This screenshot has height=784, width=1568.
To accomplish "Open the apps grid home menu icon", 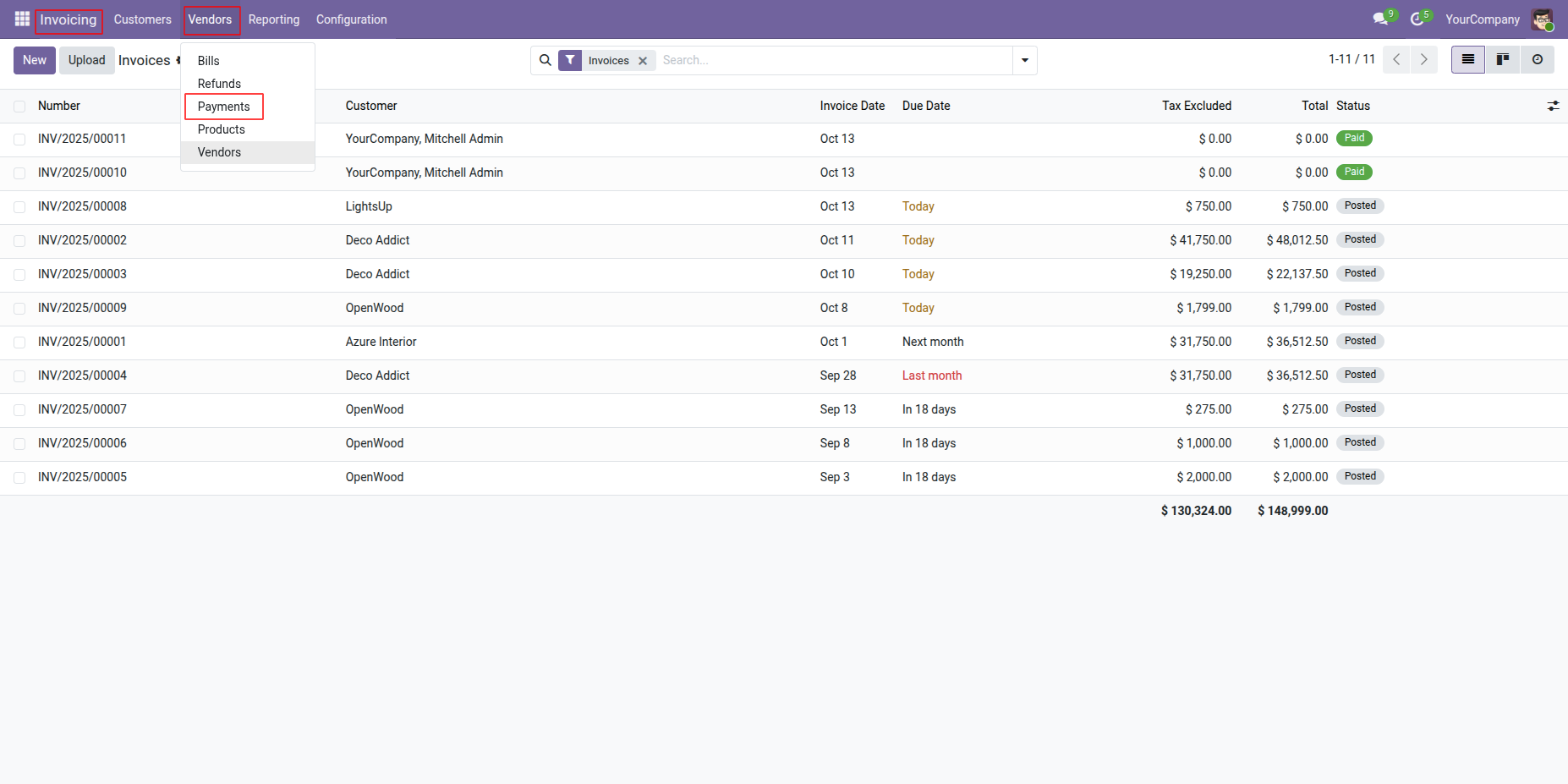I will (22, 19).
